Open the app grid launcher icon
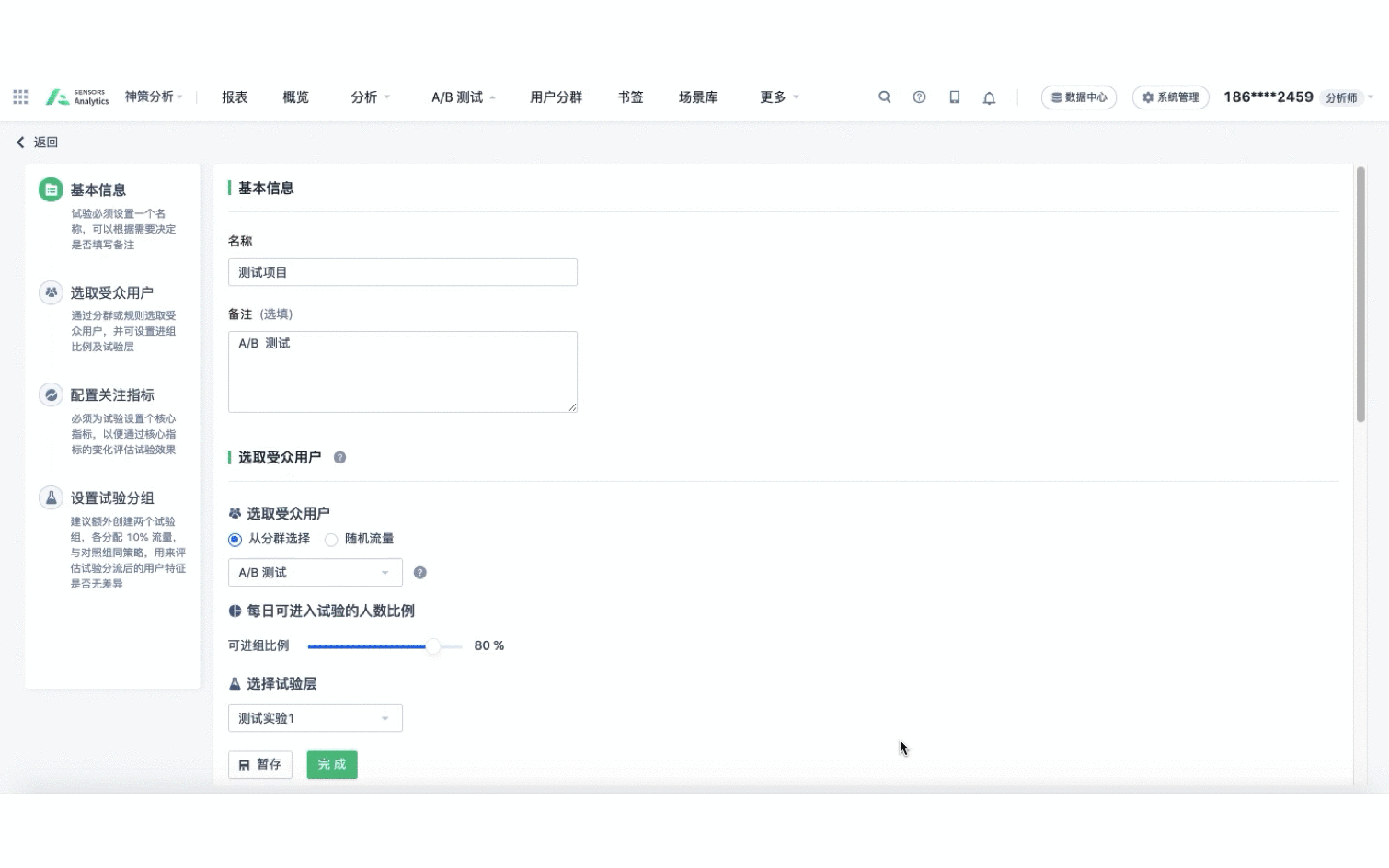This screenshot has width=1389, height=868. pos(20,97)
